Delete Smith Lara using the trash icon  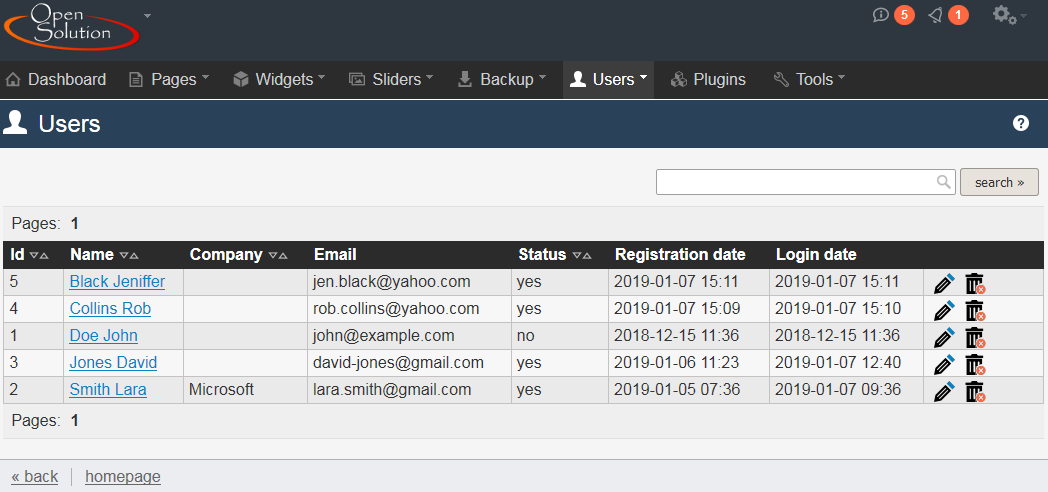(x=974, y=391)
